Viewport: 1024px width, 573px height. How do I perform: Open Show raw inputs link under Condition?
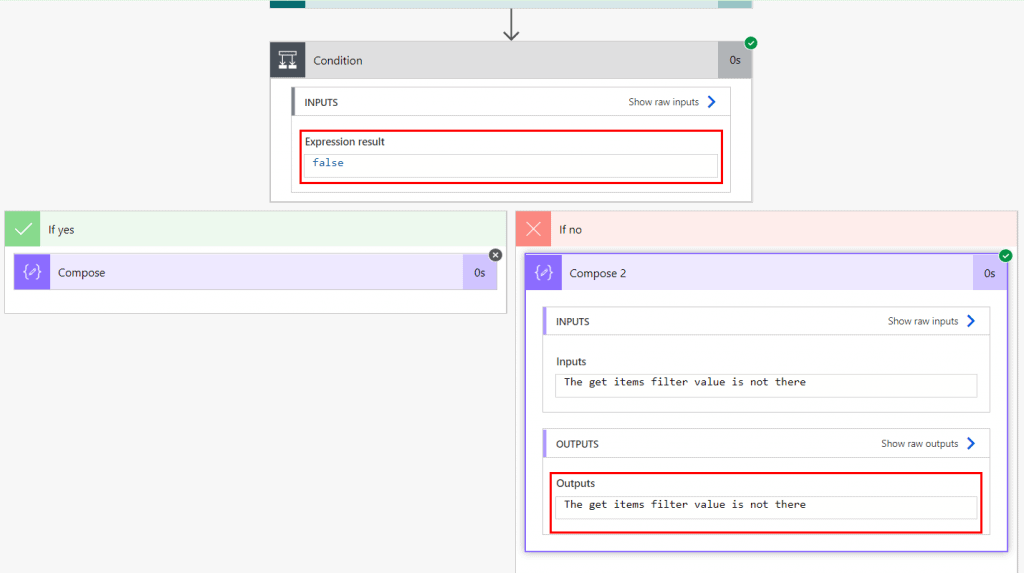coord(664,102)
